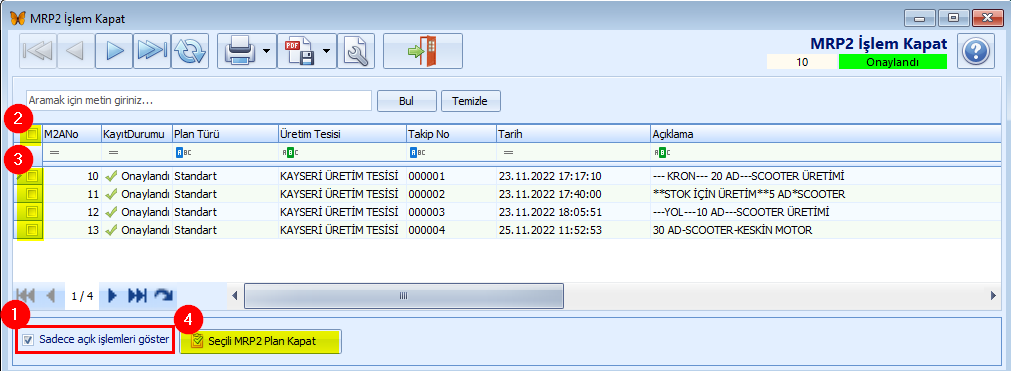The image size is (1011, 371).
Task: Sort by Plan Türü column header
Action: click(x=225, y=134)
